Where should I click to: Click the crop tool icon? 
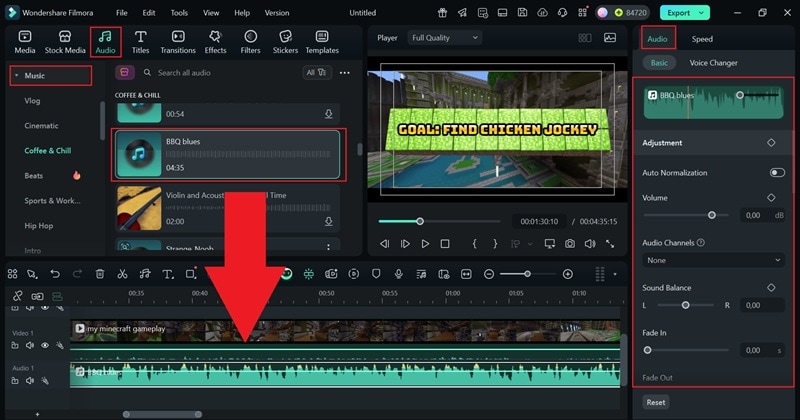tap(190, 274)
